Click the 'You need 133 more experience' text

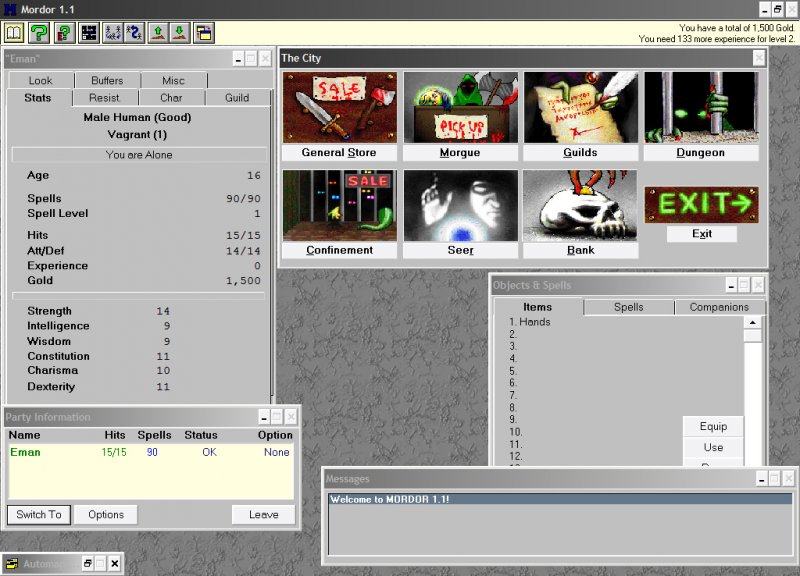click(716, 39)
